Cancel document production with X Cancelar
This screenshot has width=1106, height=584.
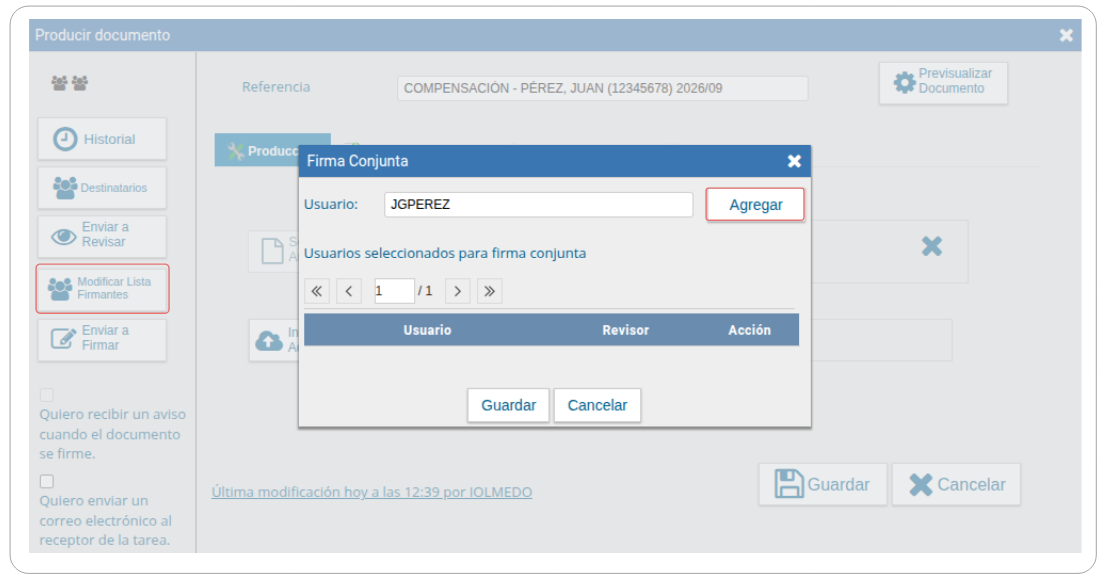[x=956, y=485]
